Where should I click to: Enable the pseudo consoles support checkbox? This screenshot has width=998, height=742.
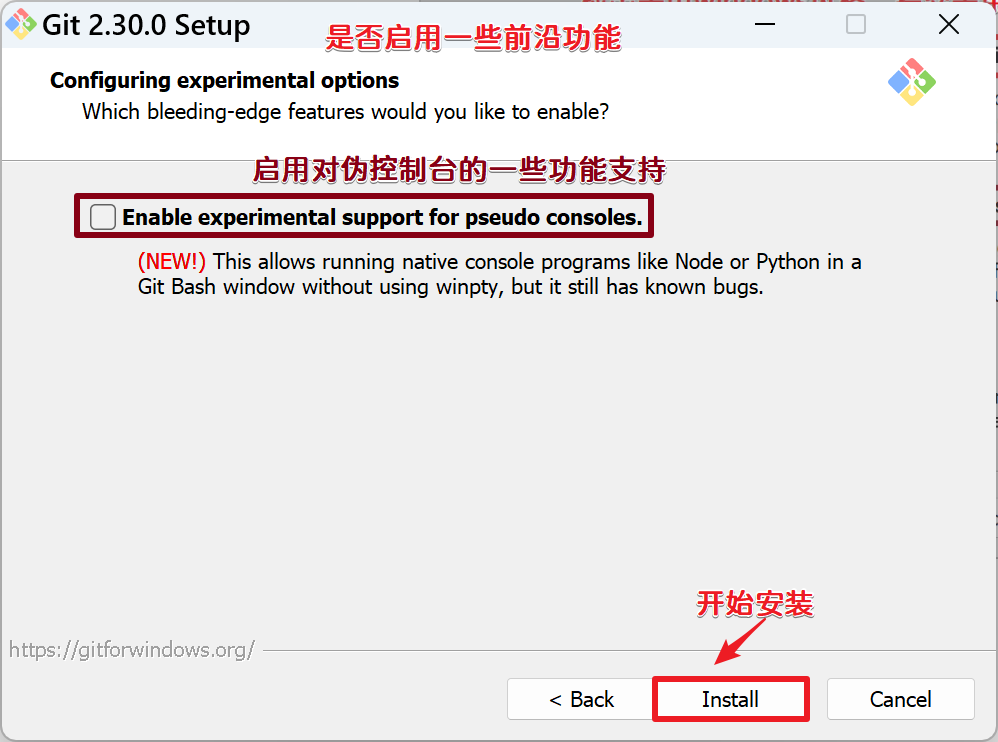point(102,217)
